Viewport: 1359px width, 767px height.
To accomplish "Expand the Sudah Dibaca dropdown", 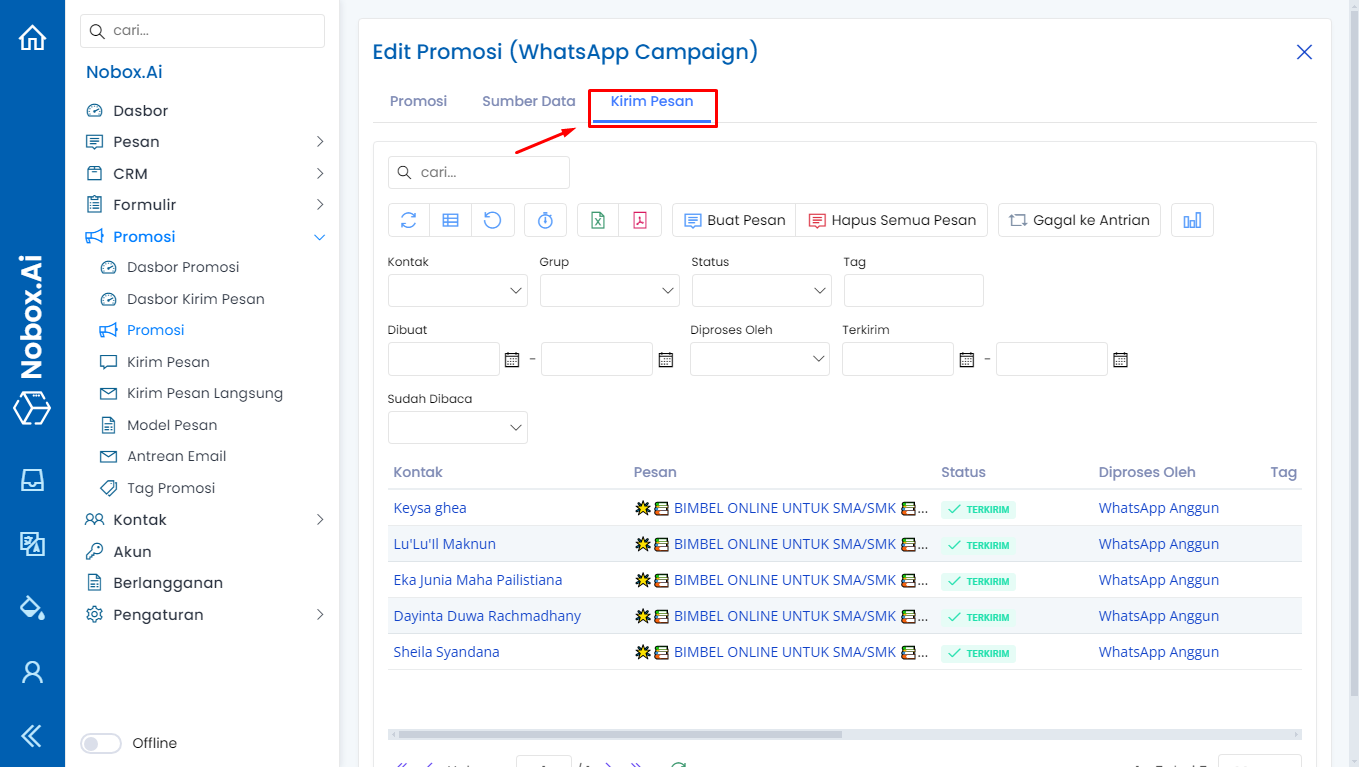I will [x=457, y=428].
